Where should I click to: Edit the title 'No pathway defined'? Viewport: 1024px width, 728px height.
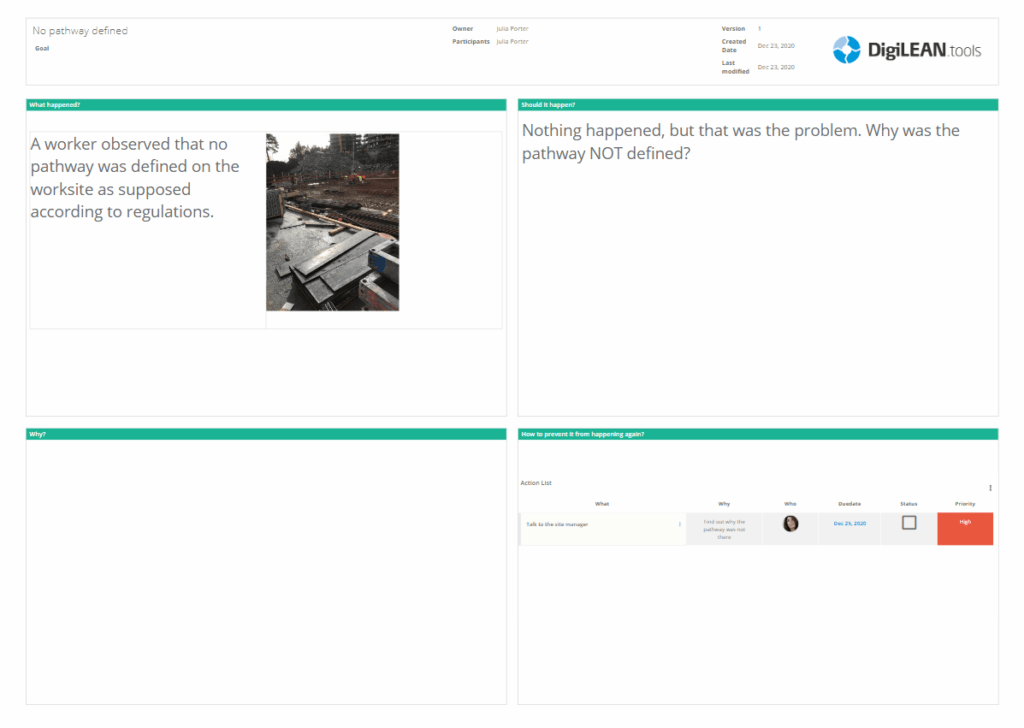pos(79,30)
